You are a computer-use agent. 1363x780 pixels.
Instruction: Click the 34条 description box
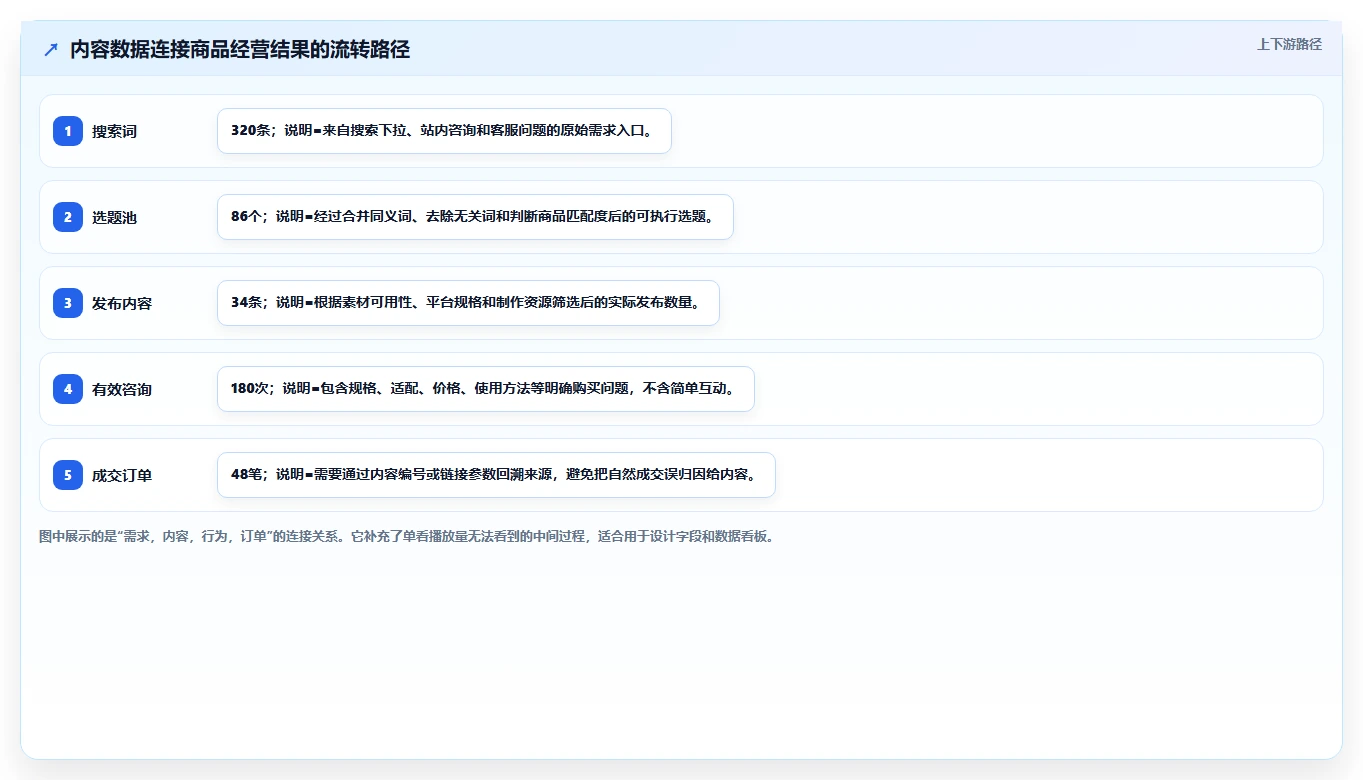coord(468,303)
